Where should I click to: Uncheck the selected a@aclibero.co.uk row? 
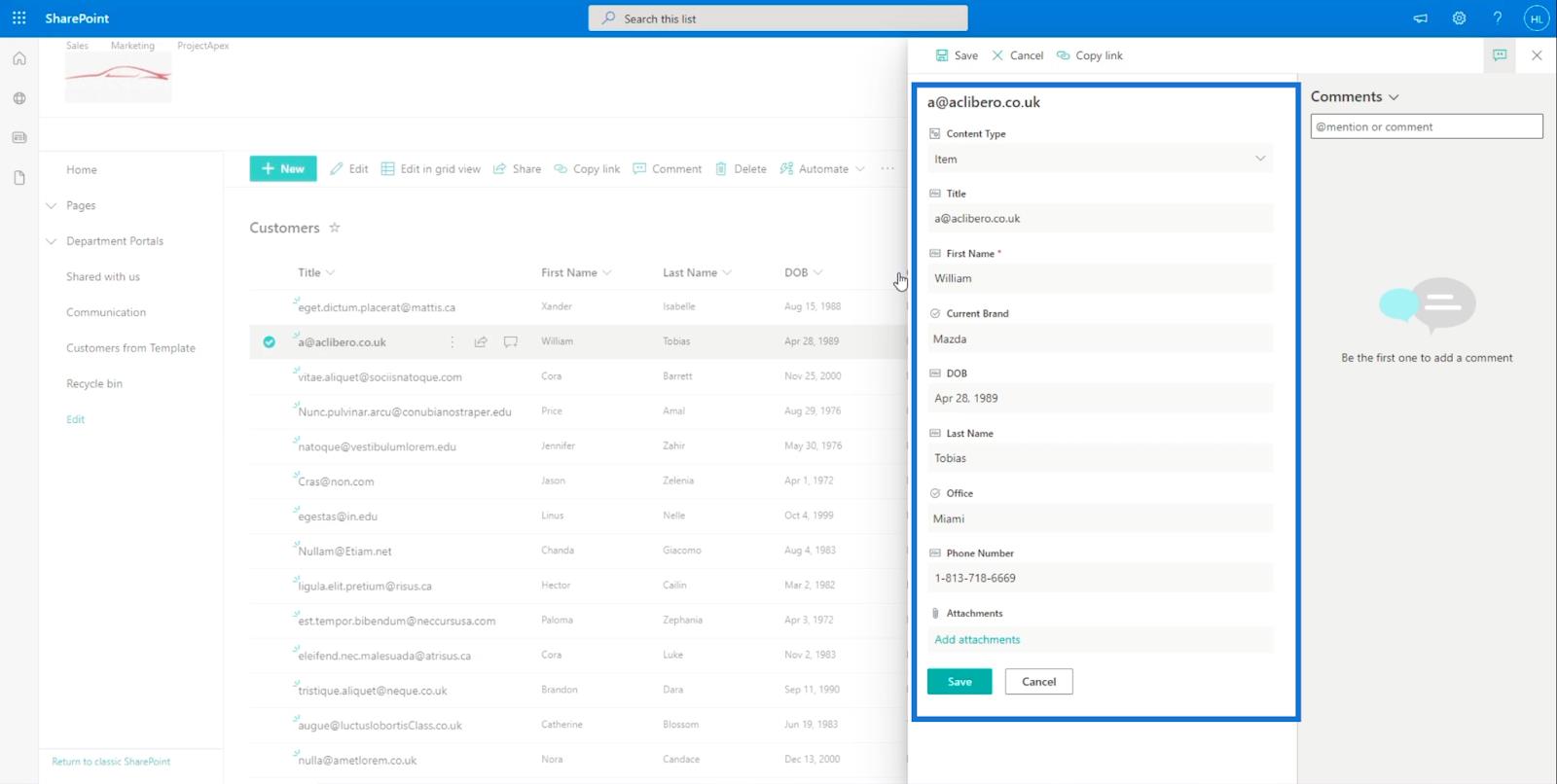point(270,341)
